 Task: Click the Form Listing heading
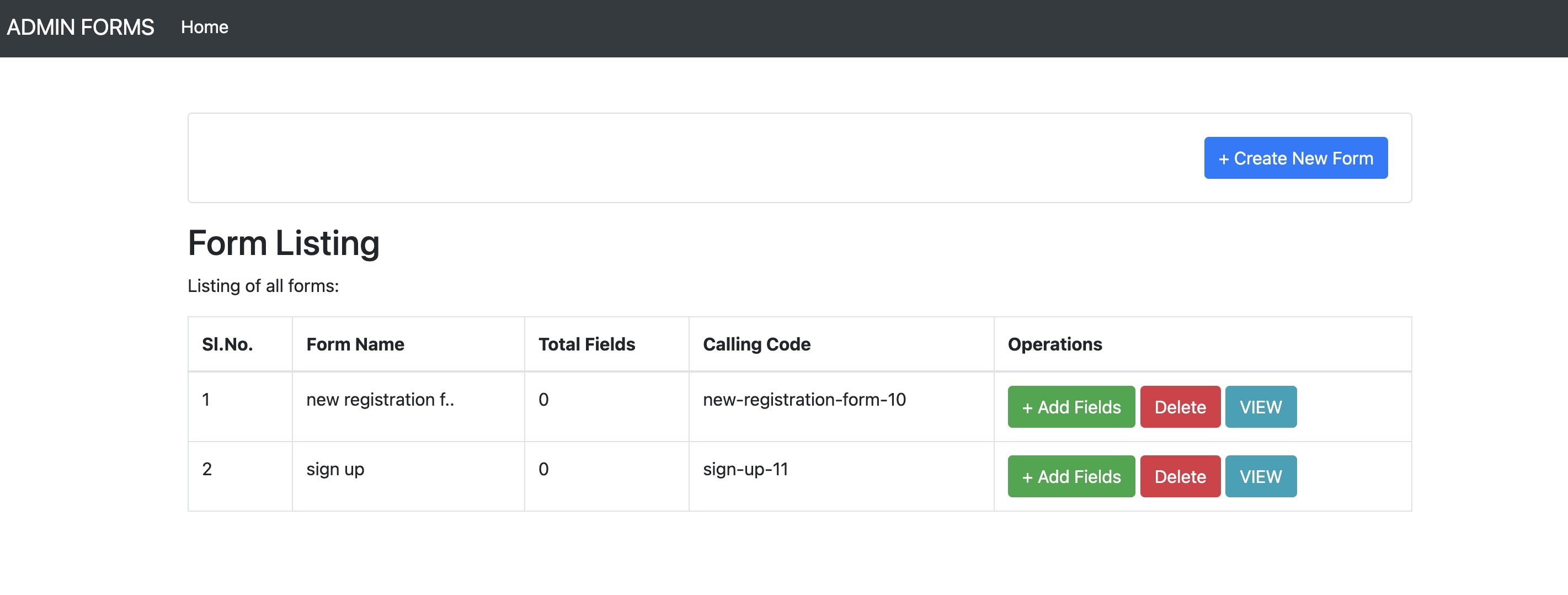point(283,243)
